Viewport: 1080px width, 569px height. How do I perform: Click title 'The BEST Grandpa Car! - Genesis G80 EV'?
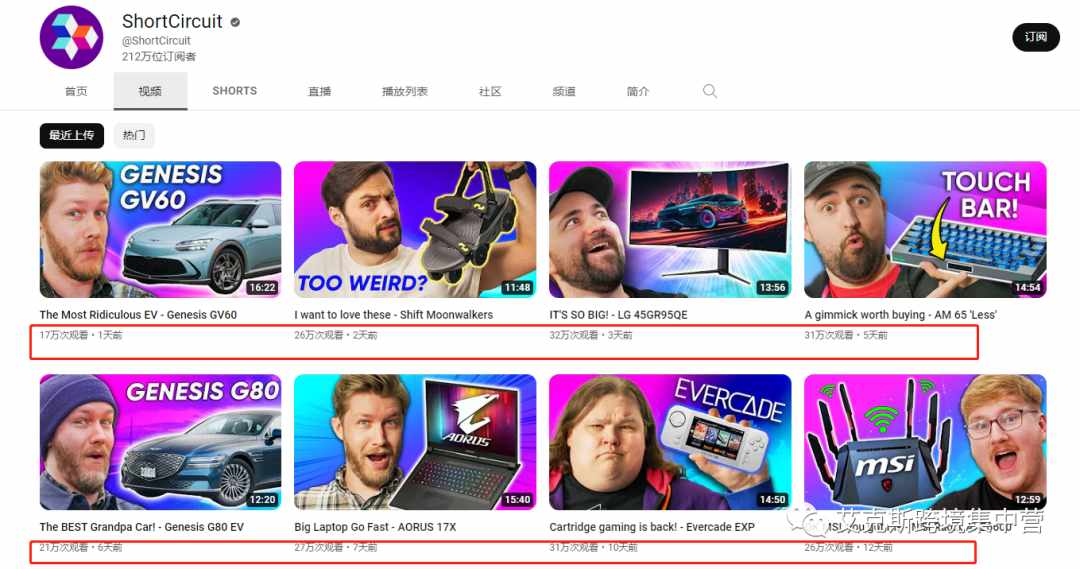[142, 527]
